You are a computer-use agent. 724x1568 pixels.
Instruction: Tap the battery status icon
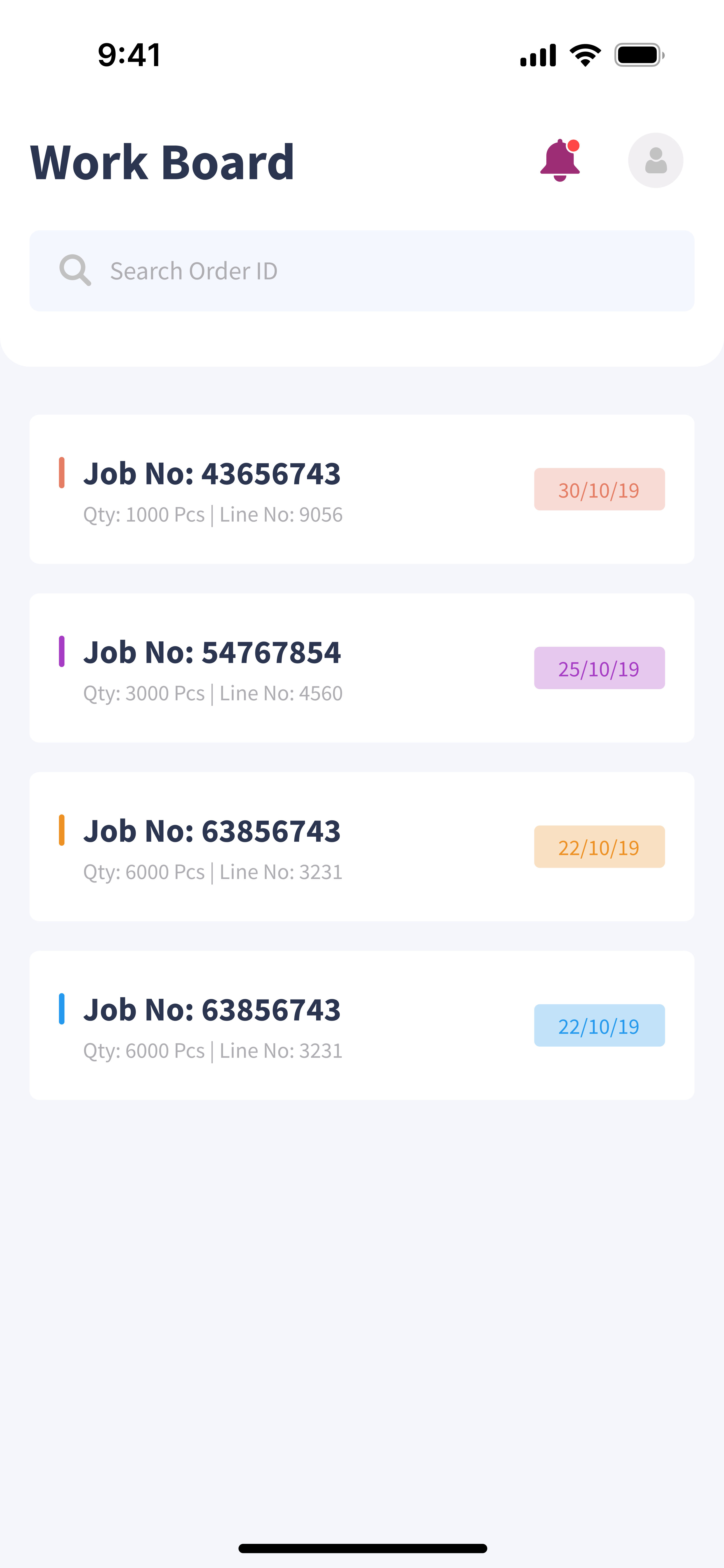coord(639,55)
